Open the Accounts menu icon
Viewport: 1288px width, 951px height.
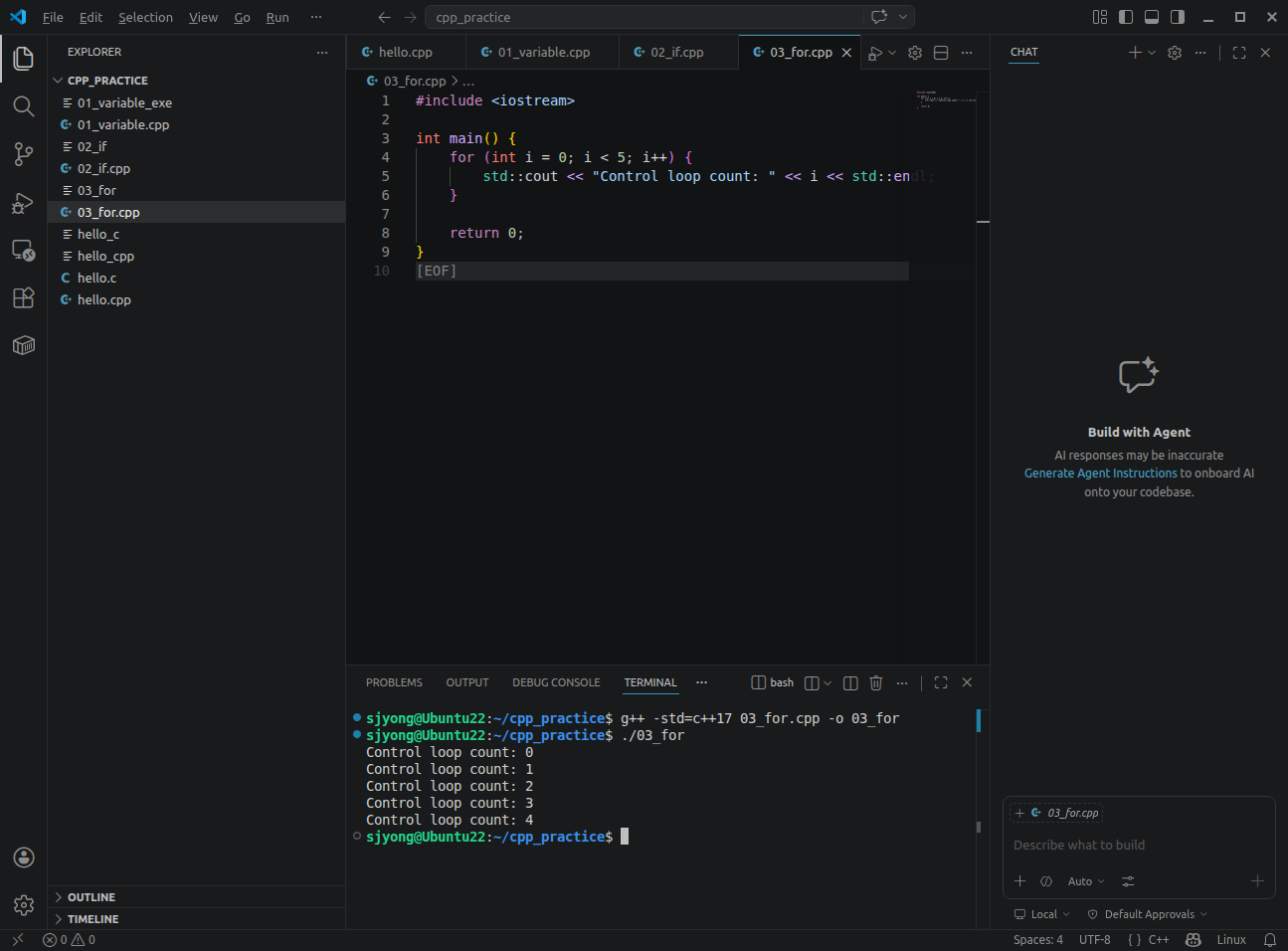tap(24, 857)
